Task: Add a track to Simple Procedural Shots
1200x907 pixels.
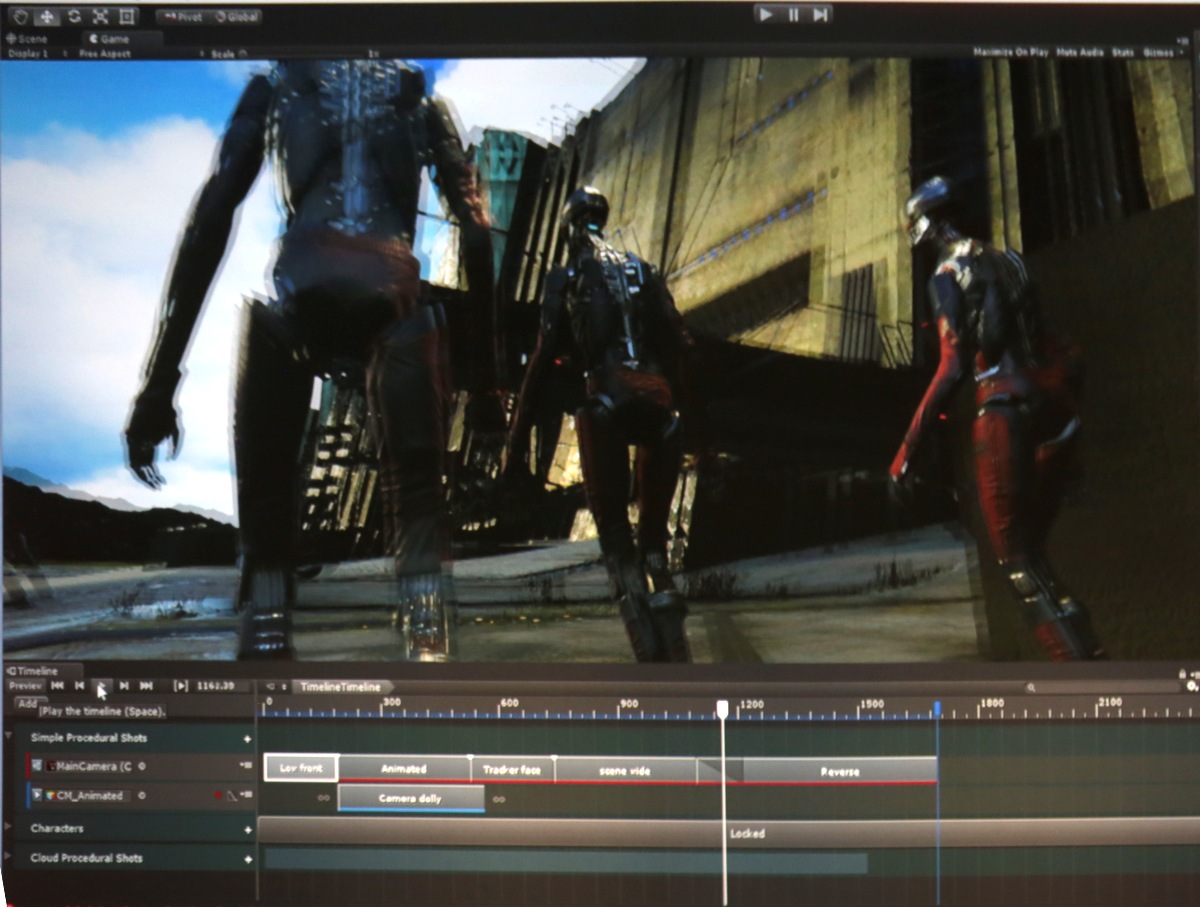Action: coord(247,739)
